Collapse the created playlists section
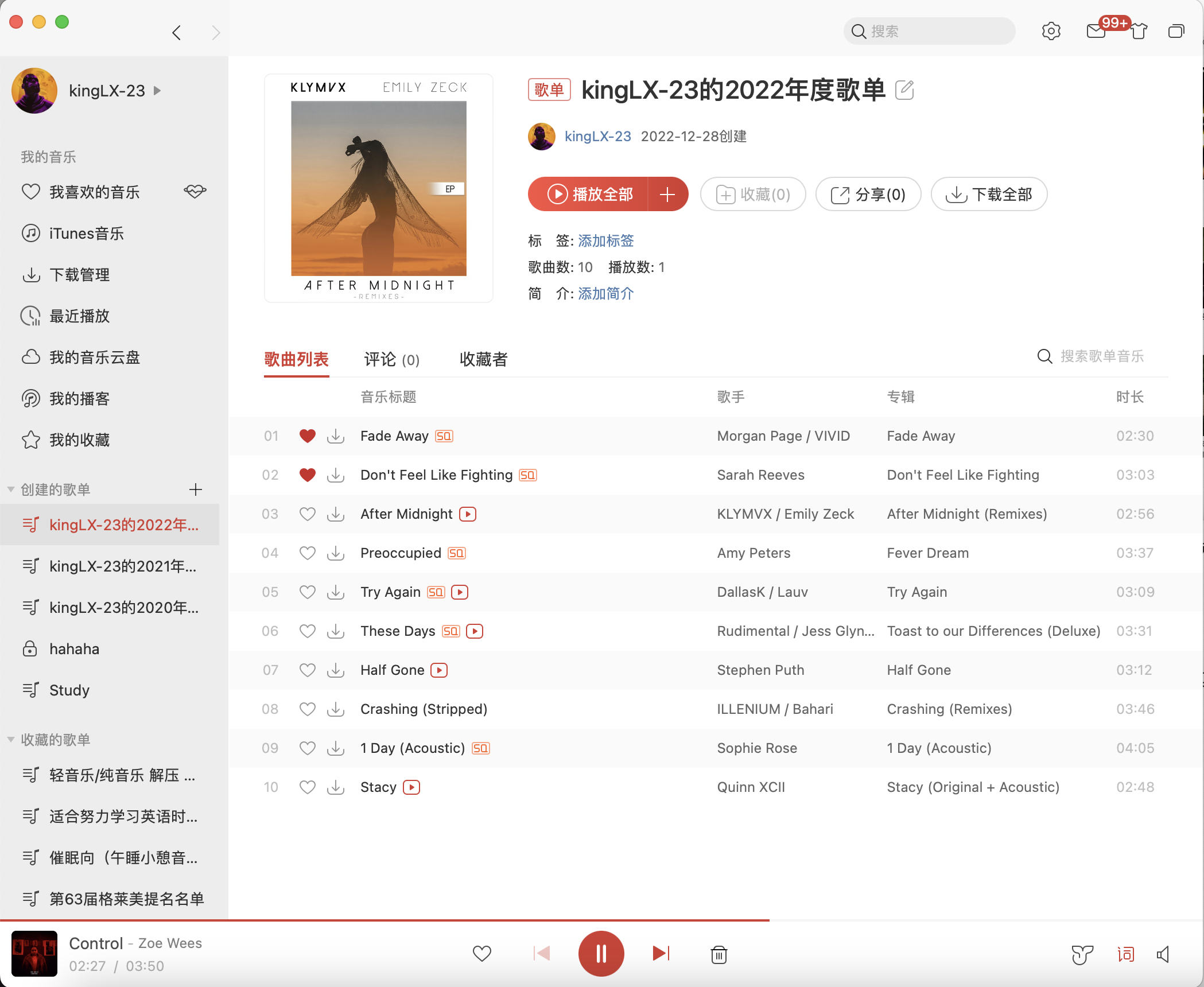The image size is (1204, 987). click(11, 489)
